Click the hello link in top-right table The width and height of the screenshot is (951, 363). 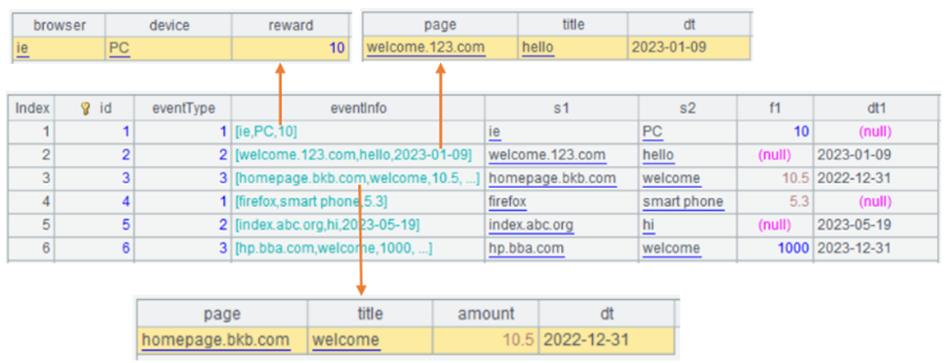538,48
